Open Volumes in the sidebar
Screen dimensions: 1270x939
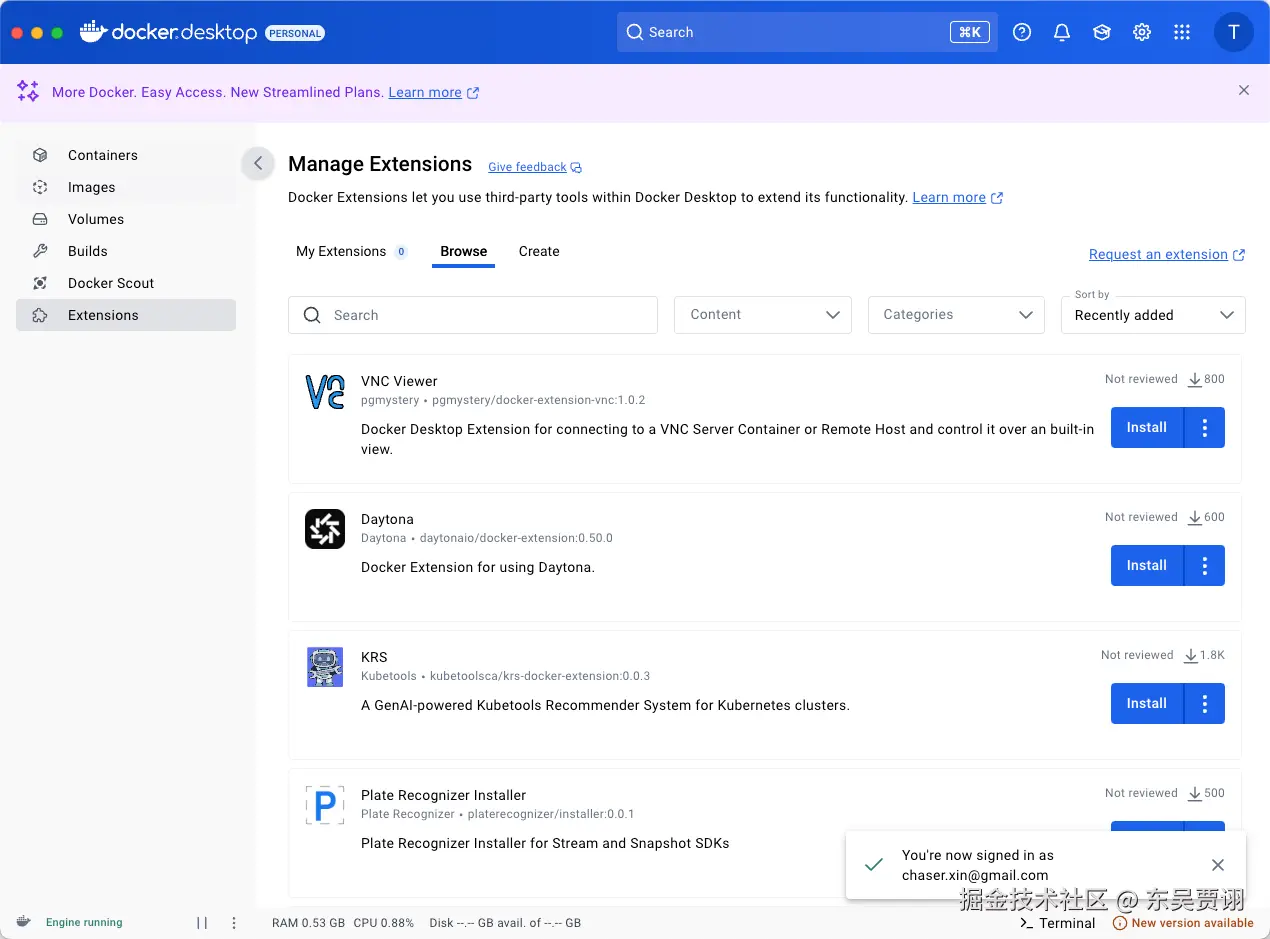pyautogui.click(x=126, y=219)
